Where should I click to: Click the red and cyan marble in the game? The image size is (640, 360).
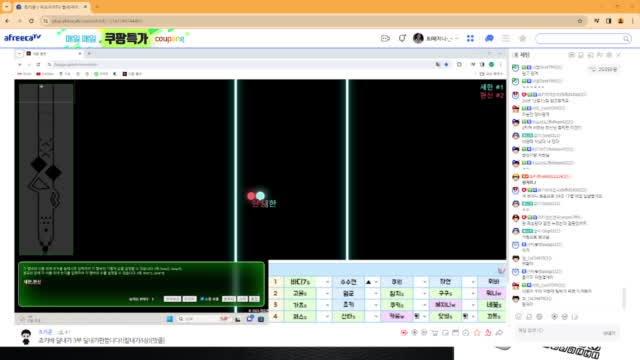[256, 196]
